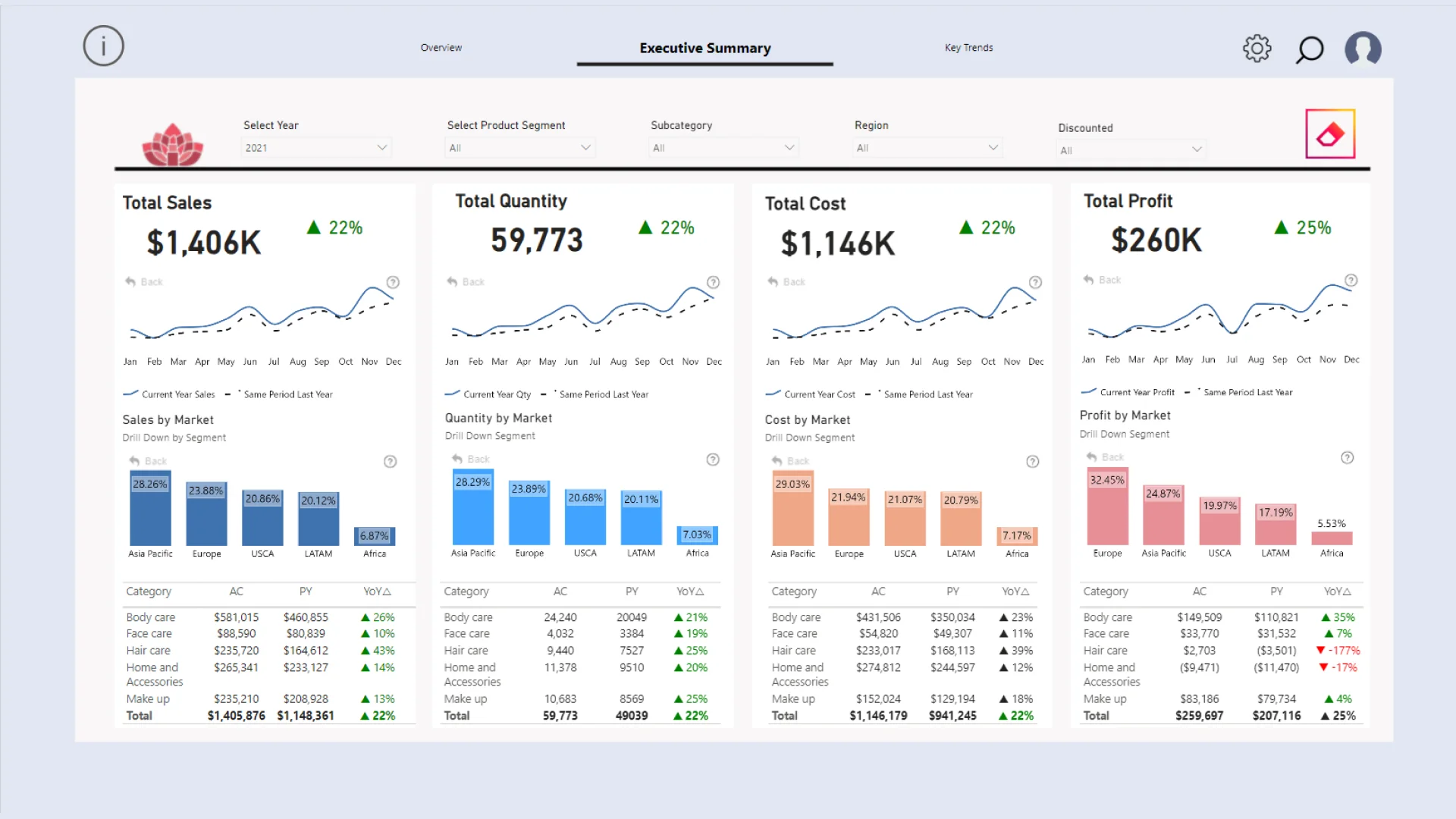Image resolution: width=1456 pixels, height=819 pixels.
Task: Click the search magnifier icon
Action: (x=1309, y=49)
